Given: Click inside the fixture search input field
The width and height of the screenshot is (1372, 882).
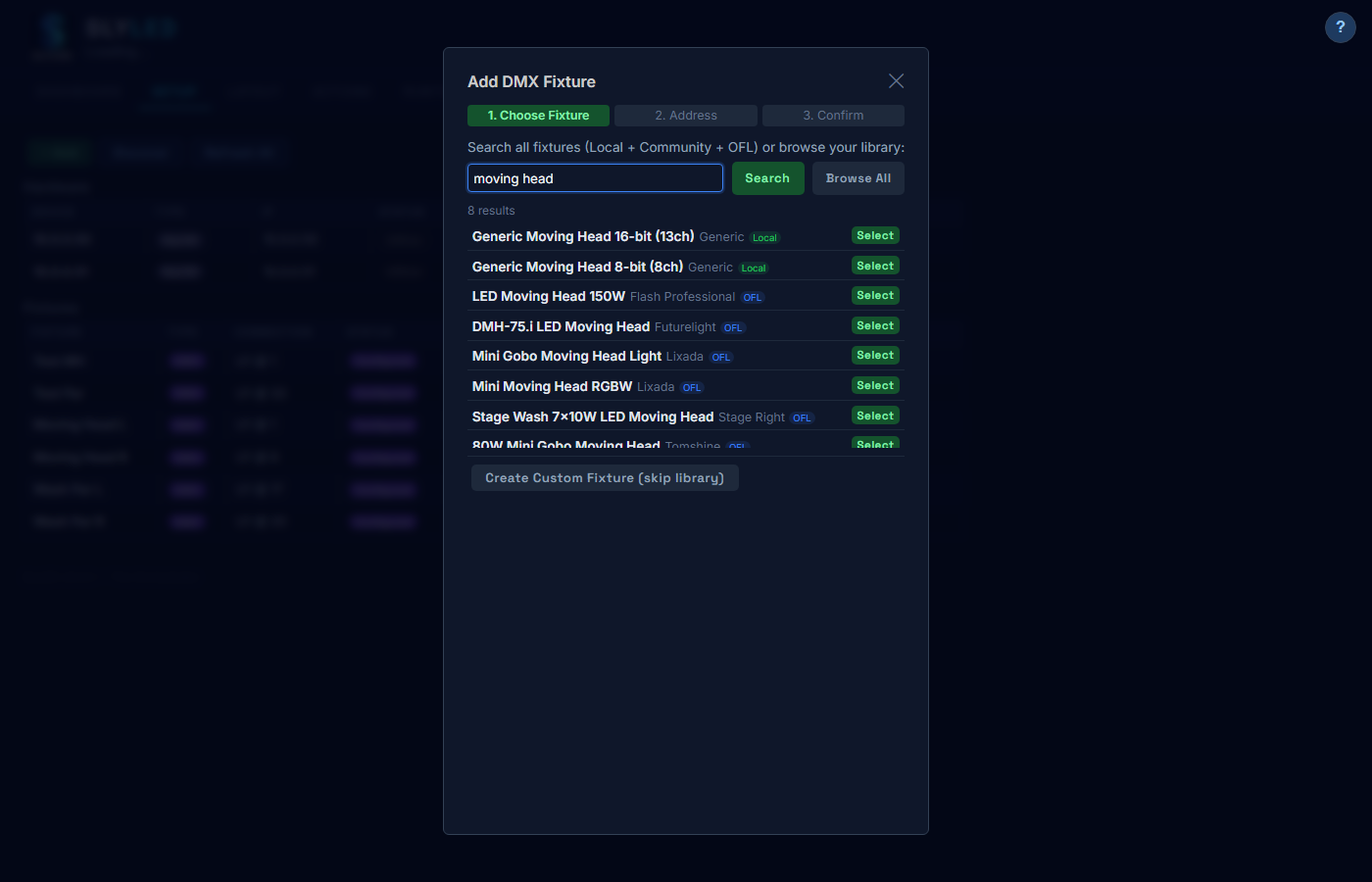Looking at the screenshot, I should pos(595,177).
